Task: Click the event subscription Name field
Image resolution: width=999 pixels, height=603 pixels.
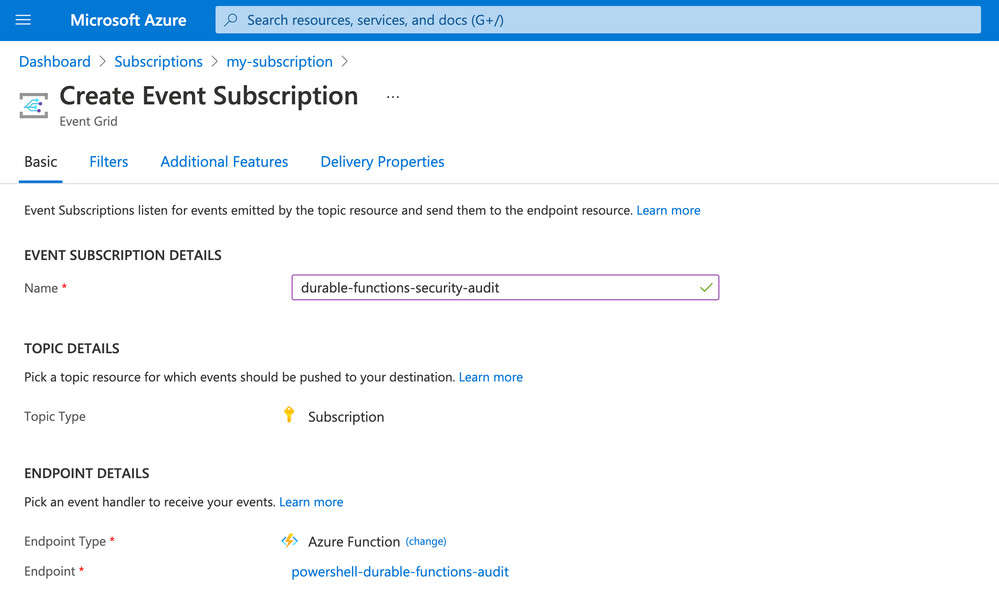Action: pos(505,287)
